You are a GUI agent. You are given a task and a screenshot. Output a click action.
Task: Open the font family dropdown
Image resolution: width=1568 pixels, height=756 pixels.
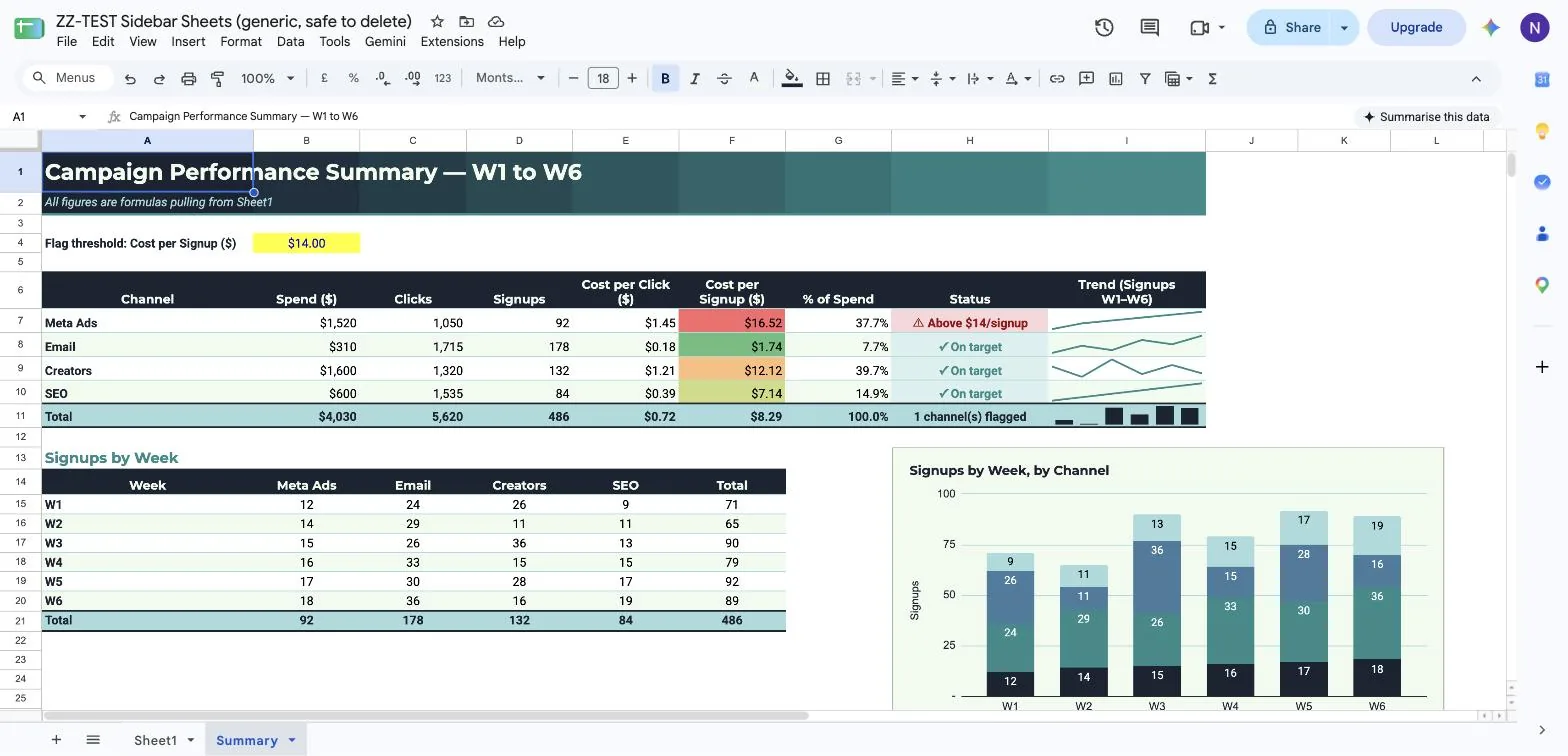pos(510,78)
